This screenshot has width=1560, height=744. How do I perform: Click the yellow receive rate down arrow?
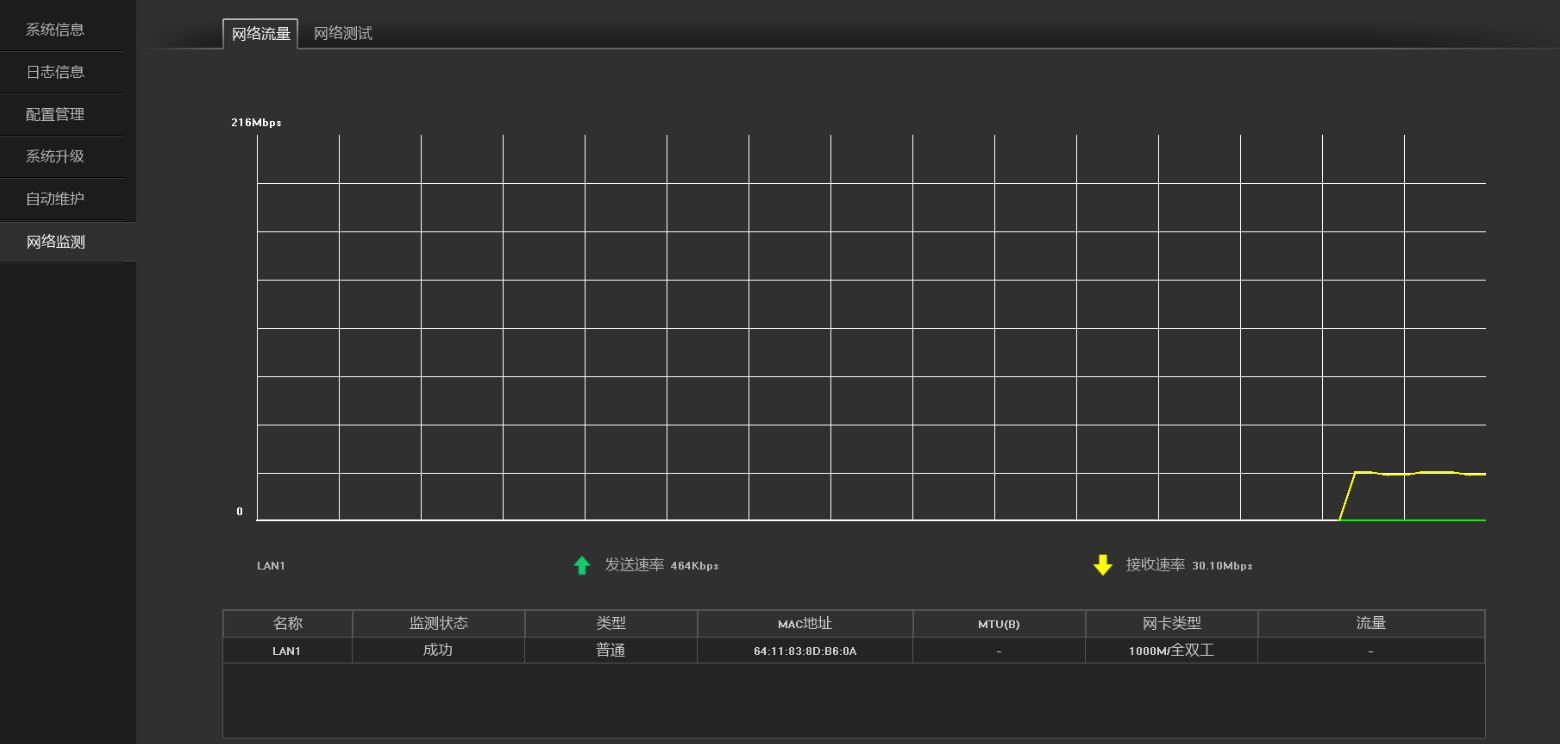[1103, 565]
